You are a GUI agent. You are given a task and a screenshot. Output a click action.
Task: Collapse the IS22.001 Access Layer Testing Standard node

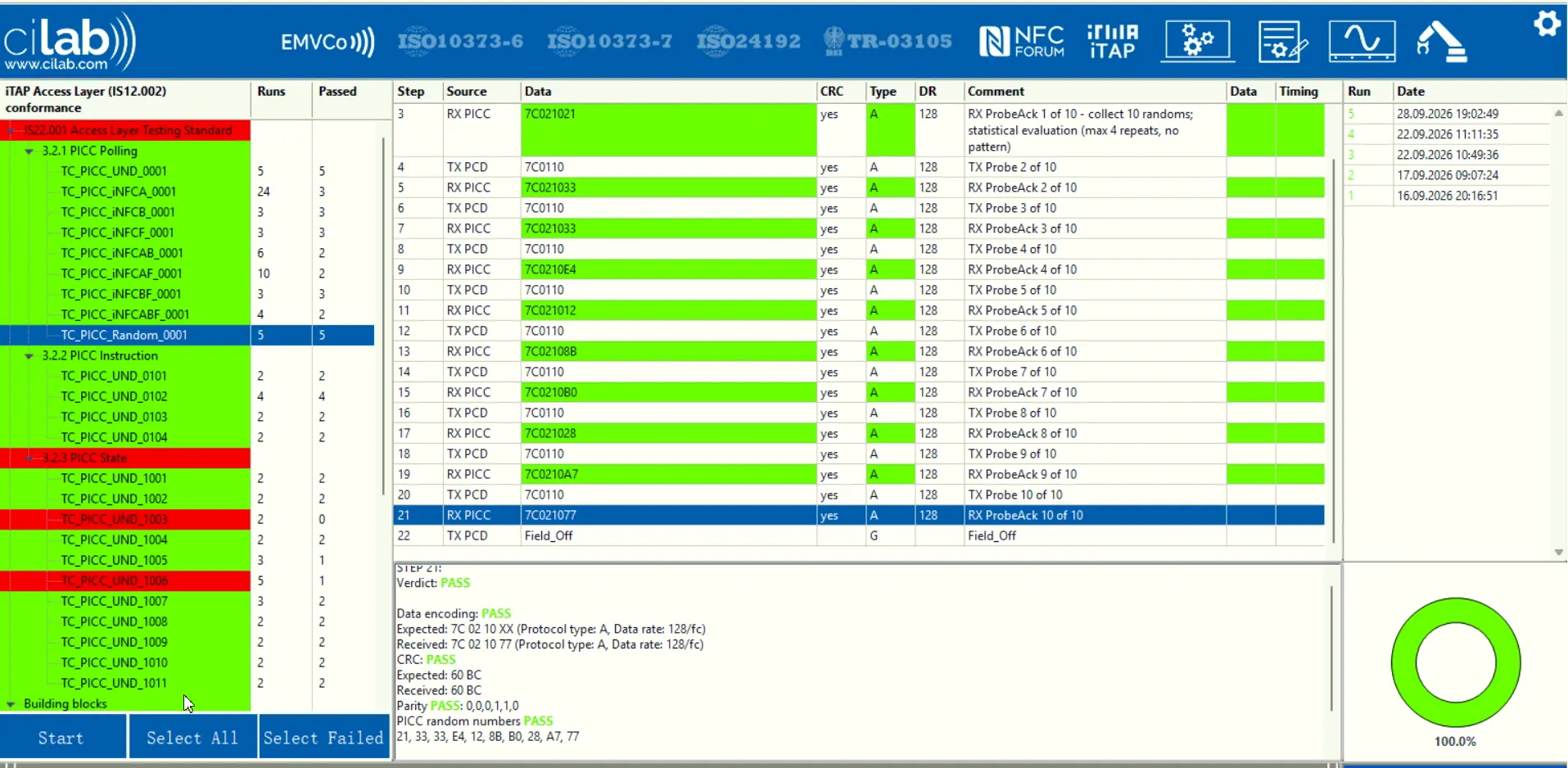click(x=11, y=130)
